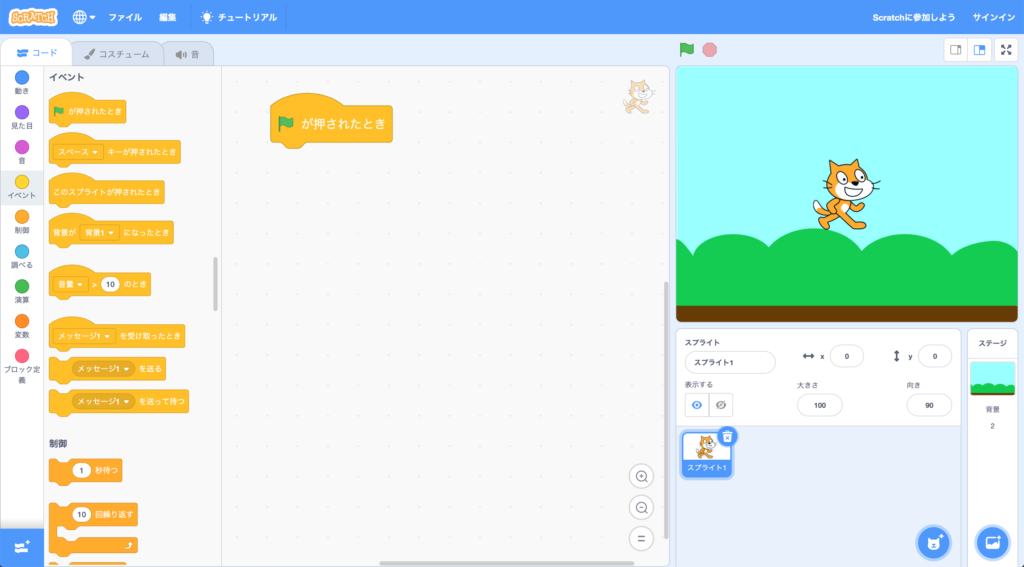Click the このスプライトが押されたとき block
Viewport: 1024px width, 567px height.
coord(106,191)
